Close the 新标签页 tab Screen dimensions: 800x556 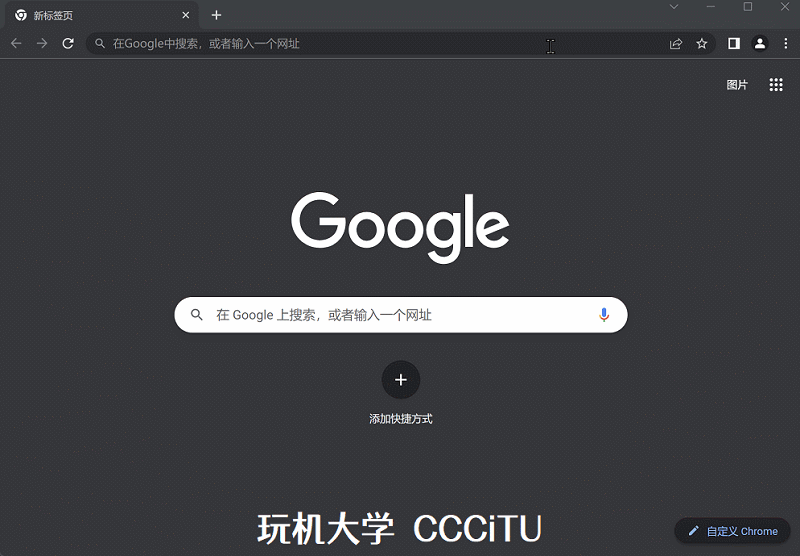pos(185,15)
